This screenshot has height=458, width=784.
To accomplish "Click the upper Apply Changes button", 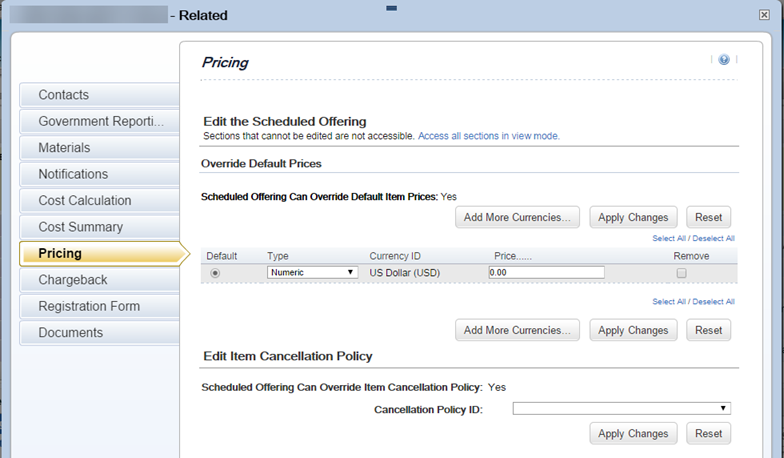I will click(633, 218).
